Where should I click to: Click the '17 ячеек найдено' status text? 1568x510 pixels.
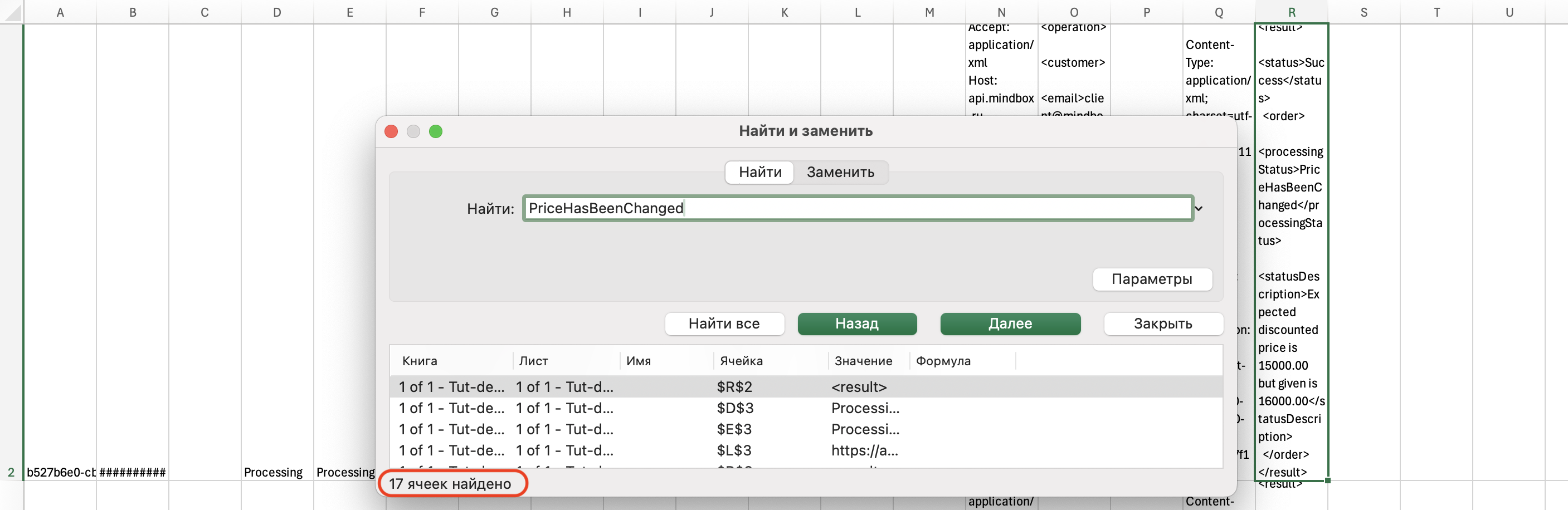tap(450, 484)
